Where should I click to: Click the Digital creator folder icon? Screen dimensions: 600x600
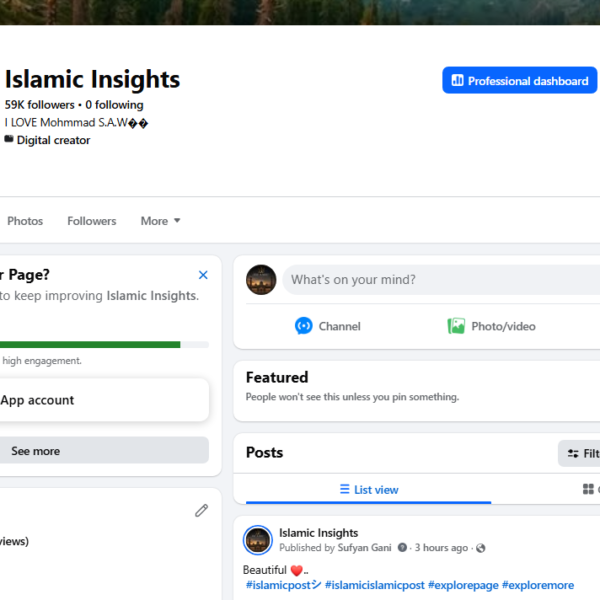9,139
